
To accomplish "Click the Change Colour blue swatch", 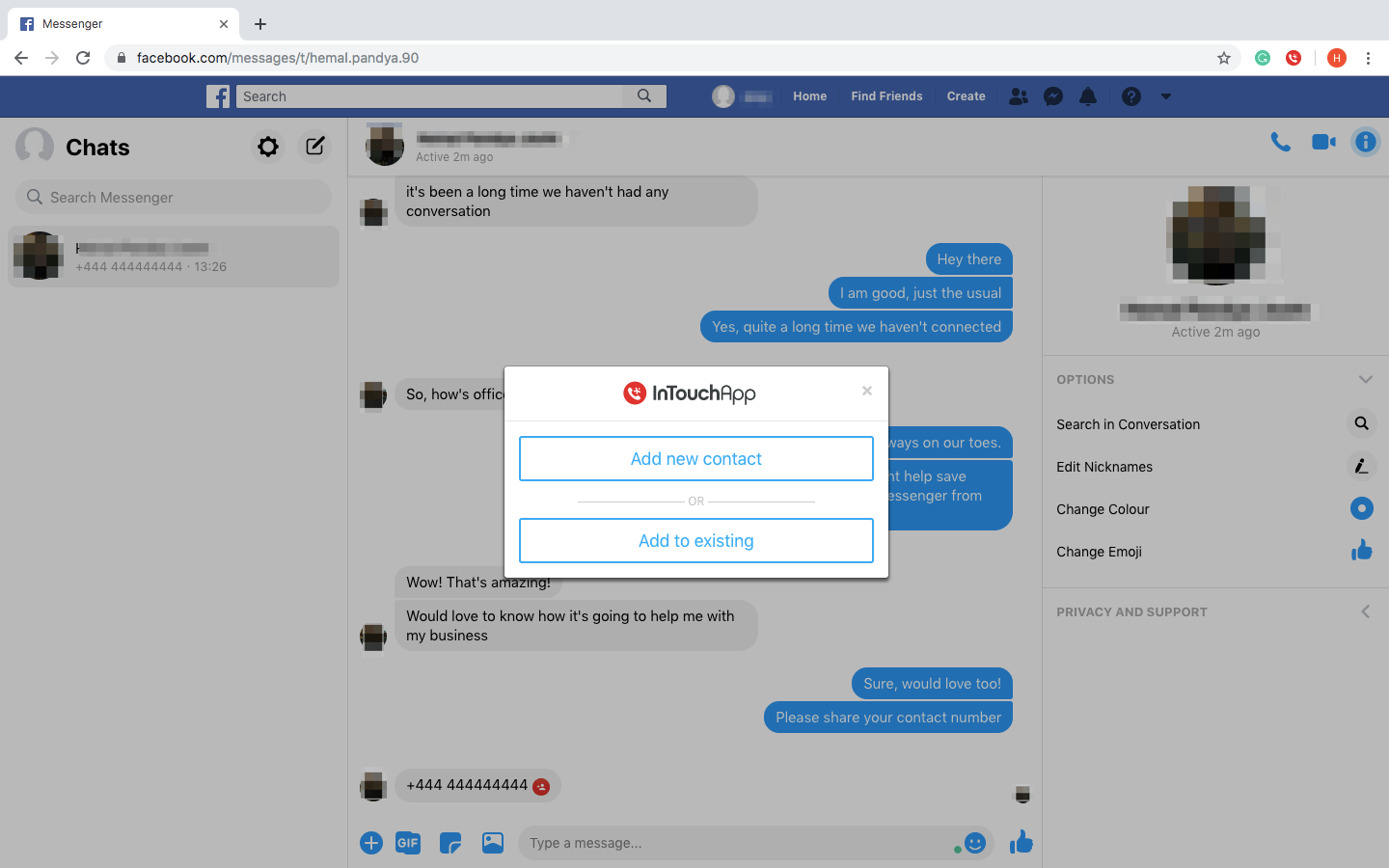I will tap(1361, 508).
